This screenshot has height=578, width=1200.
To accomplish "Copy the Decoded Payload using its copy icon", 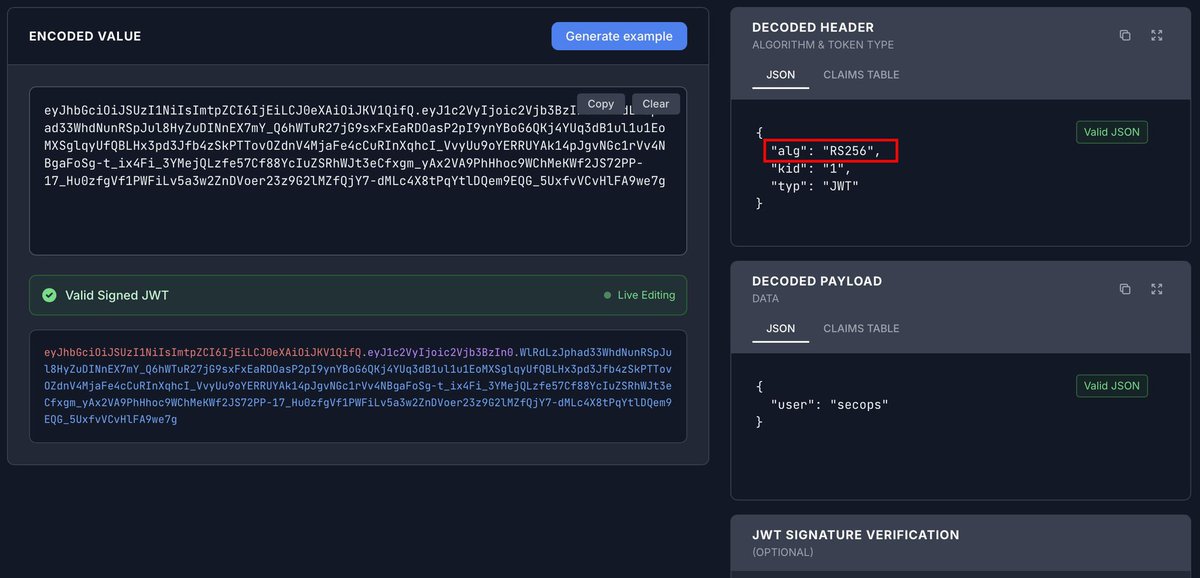I will click(1124, 289).
